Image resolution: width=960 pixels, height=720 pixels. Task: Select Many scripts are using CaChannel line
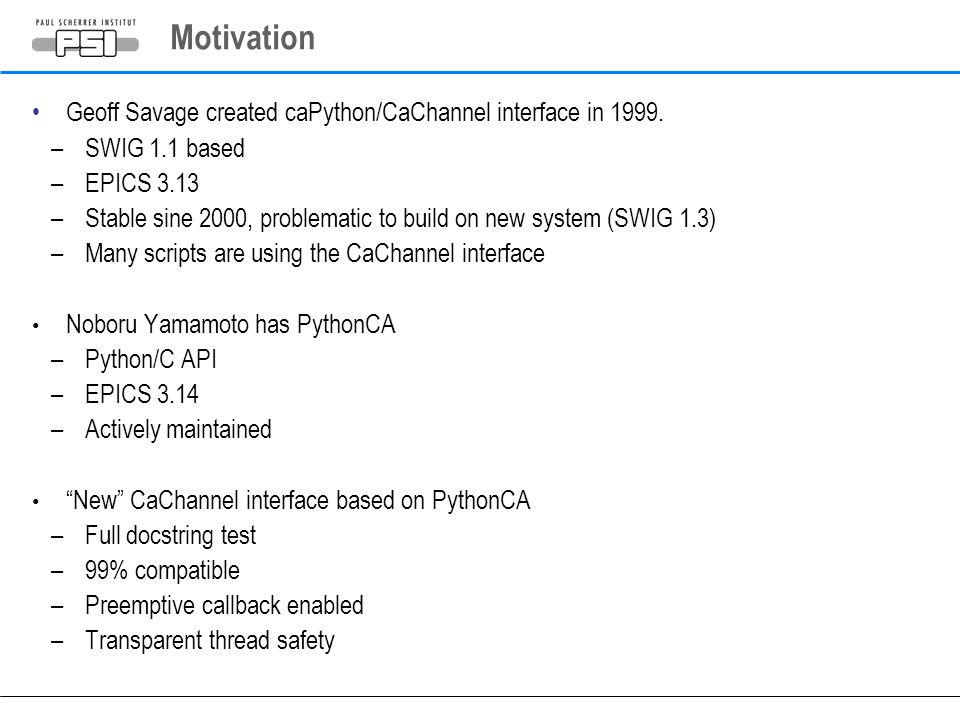point(315,253)
